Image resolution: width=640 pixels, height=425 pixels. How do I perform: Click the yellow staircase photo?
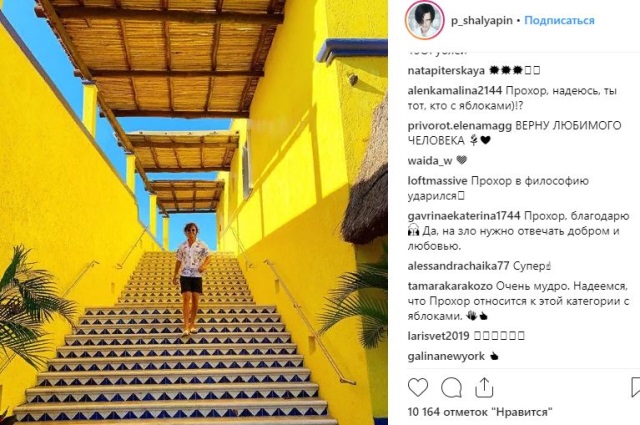pyautogui.click(x=194, y=212)
